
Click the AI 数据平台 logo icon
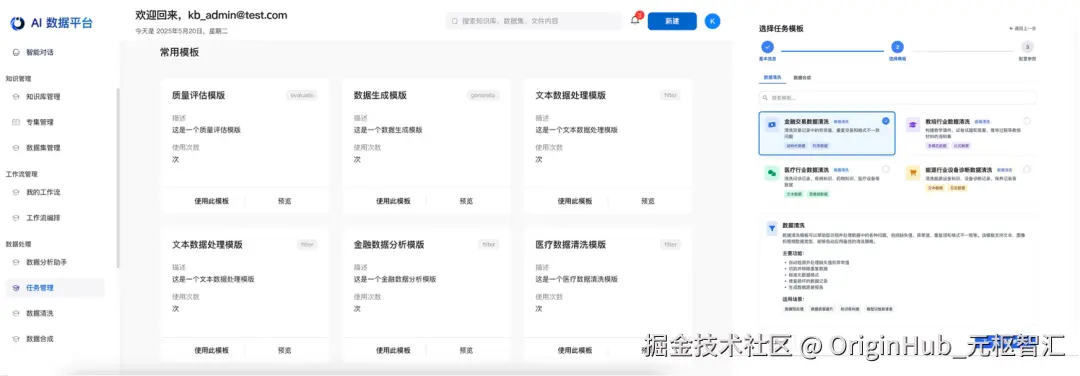pyautogui.click(x=17, y=23)
